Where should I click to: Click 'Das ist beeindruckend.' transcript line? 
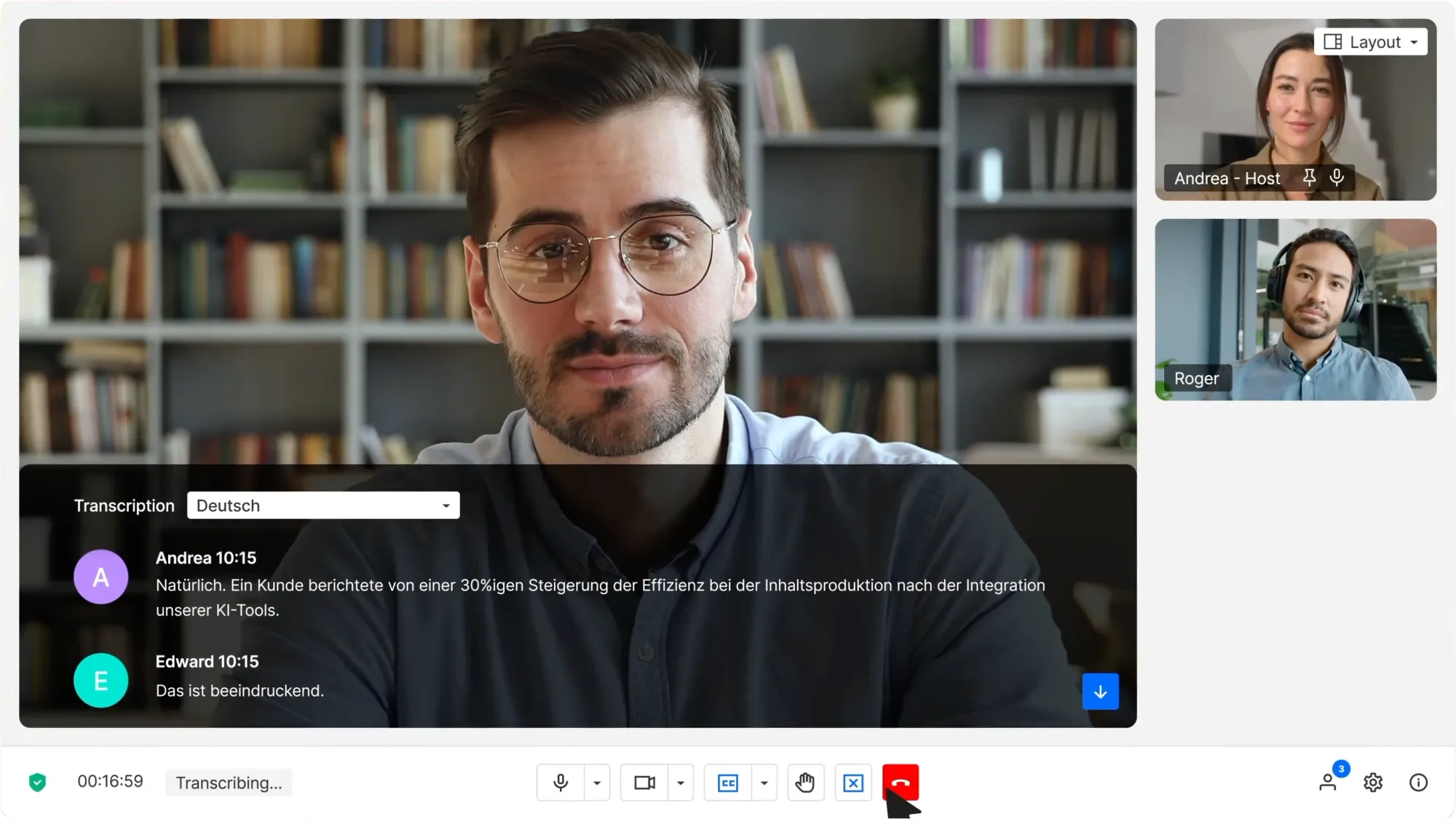240,690
